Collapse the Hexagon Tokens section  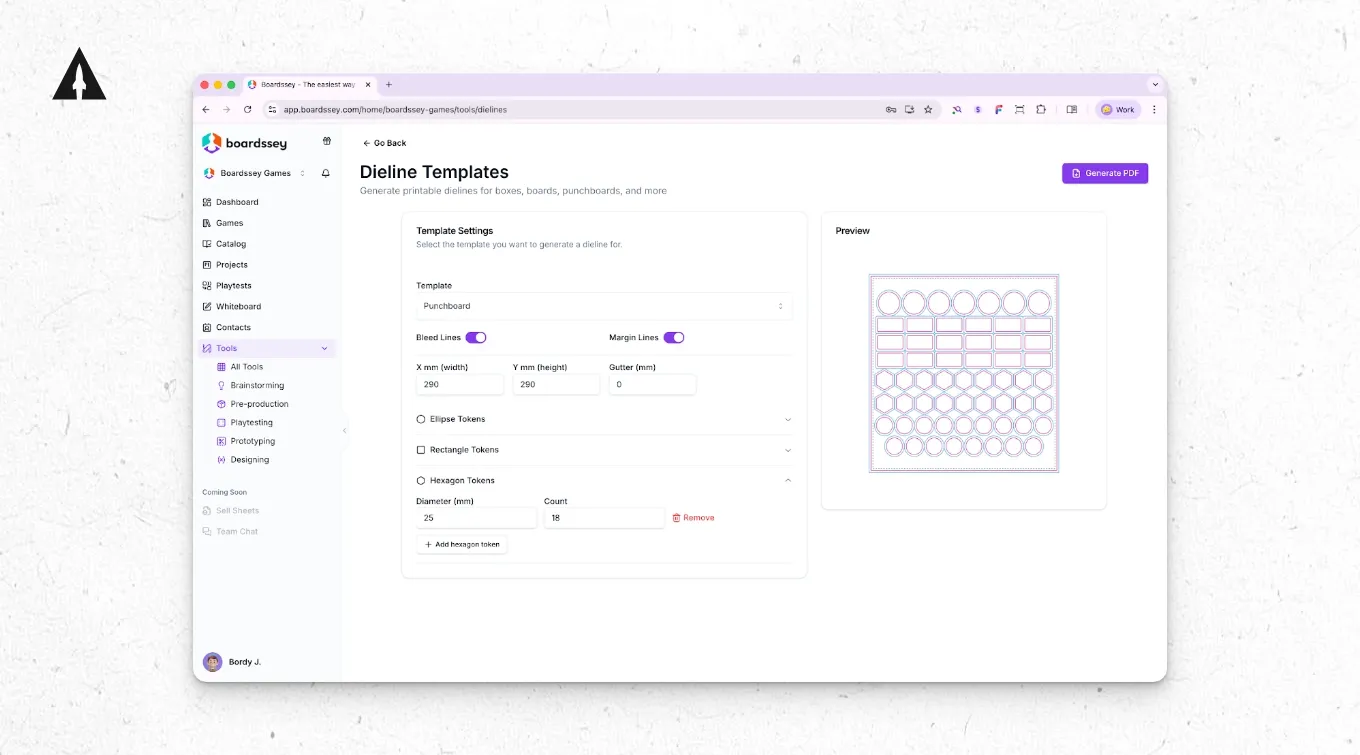pyautogui.click(x=604, y=481)
